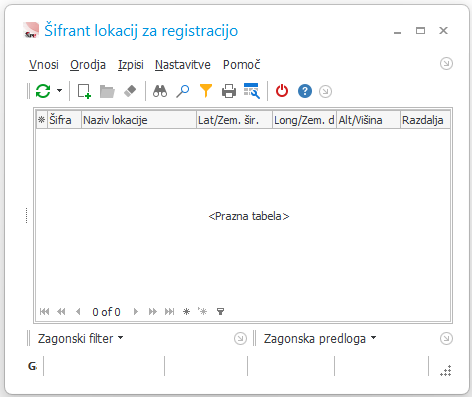The height and width of the screenshot is (397, 472).
Task: Click the menu bar customize circle arrow
Action: point(446,63)
